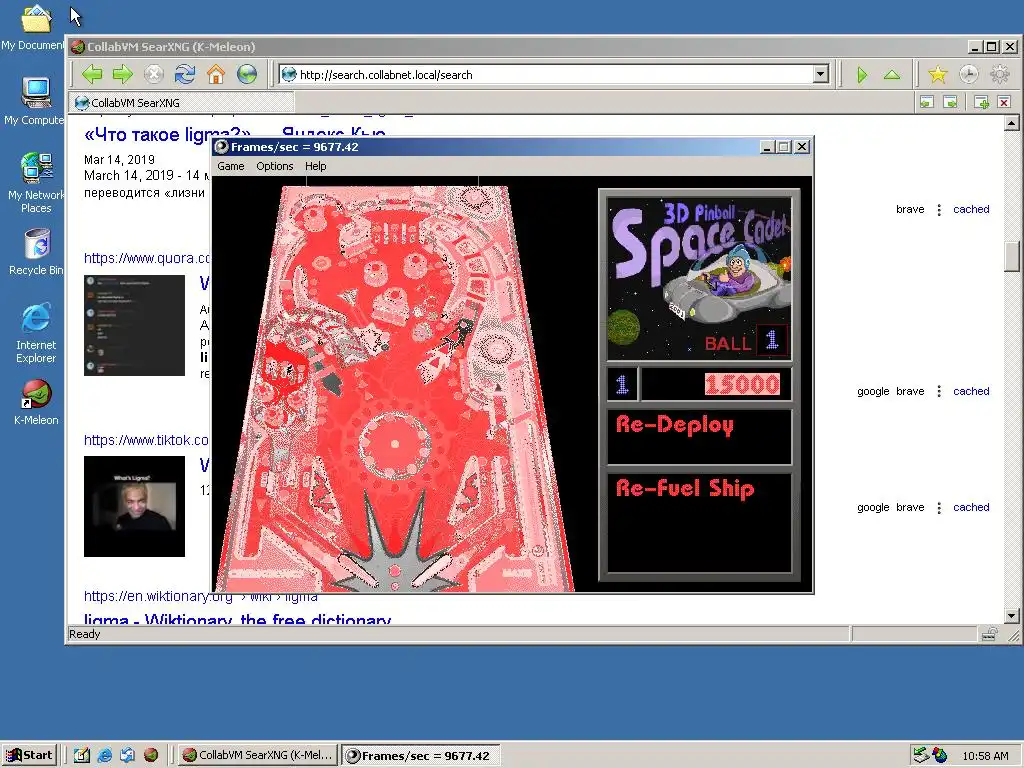1024x768 pixels.
Task: Go forward with the green right arrow
Action: [123, 74]
